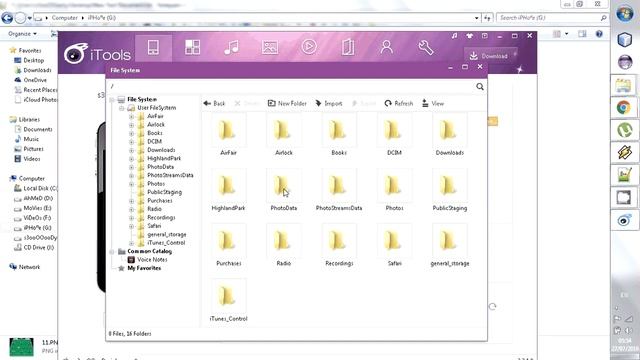Select My Favorites in the tree
The image size is (640, 360).
point(144,268)
